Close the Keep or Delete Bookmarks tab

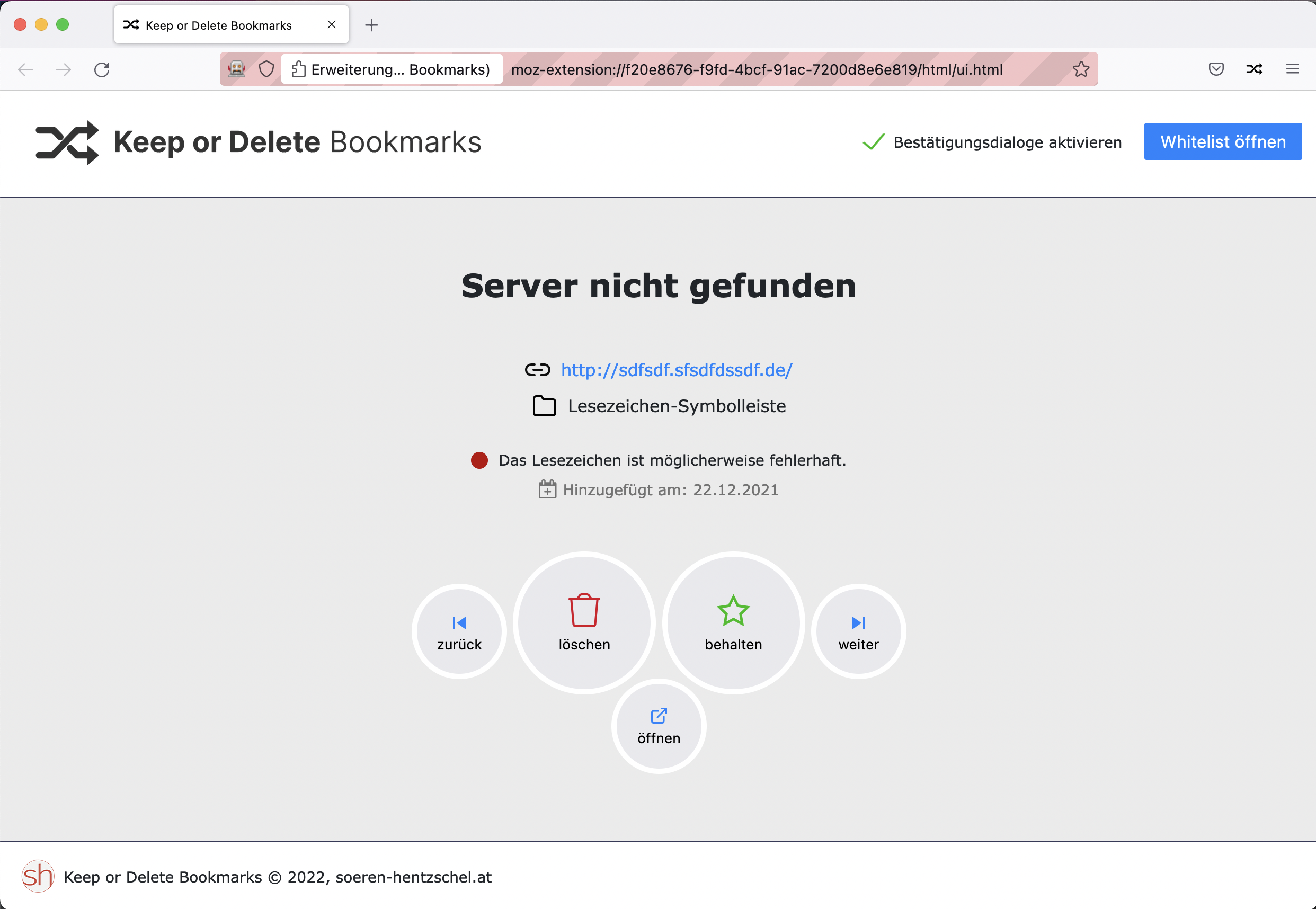point(332,25)
